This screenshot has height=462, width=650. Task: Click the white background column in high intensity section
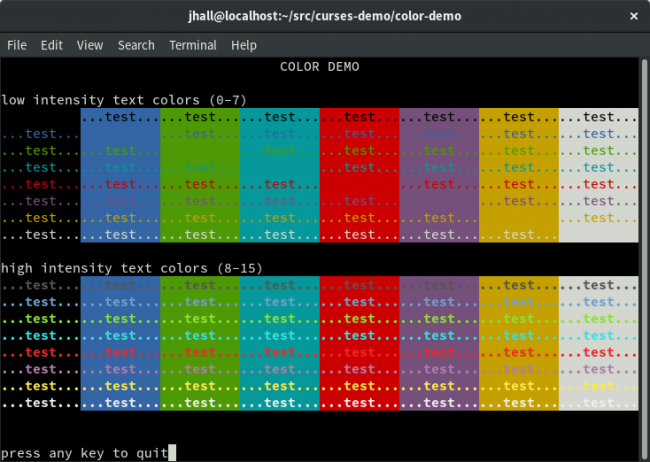pyautogui.click(x=598, y=343)
